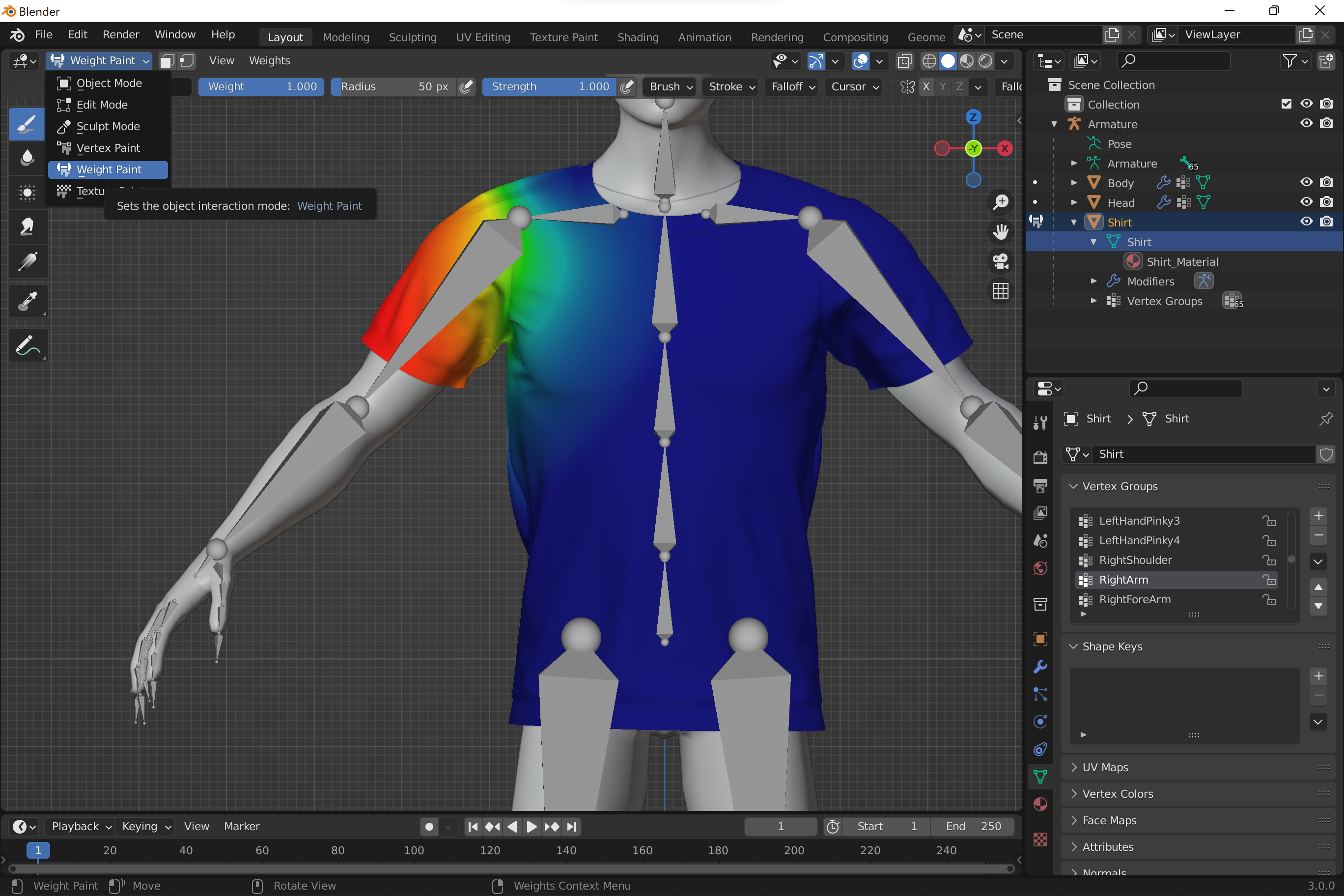
Task: Switch to orthographic grid view icon
Action: [1001, 291]
